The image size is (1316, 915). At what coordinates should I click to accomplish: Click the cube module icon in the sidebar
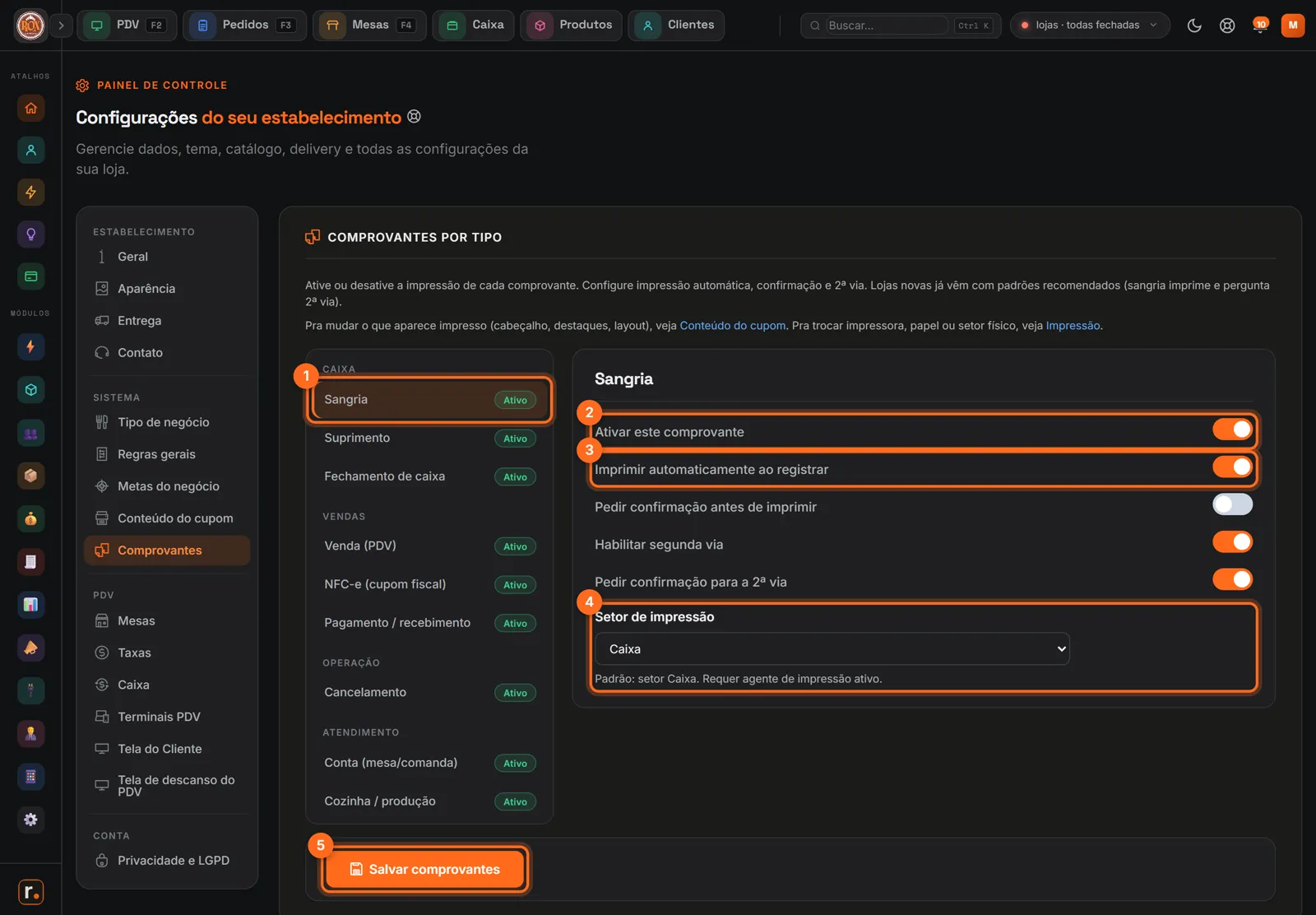(x=30, y=390)
